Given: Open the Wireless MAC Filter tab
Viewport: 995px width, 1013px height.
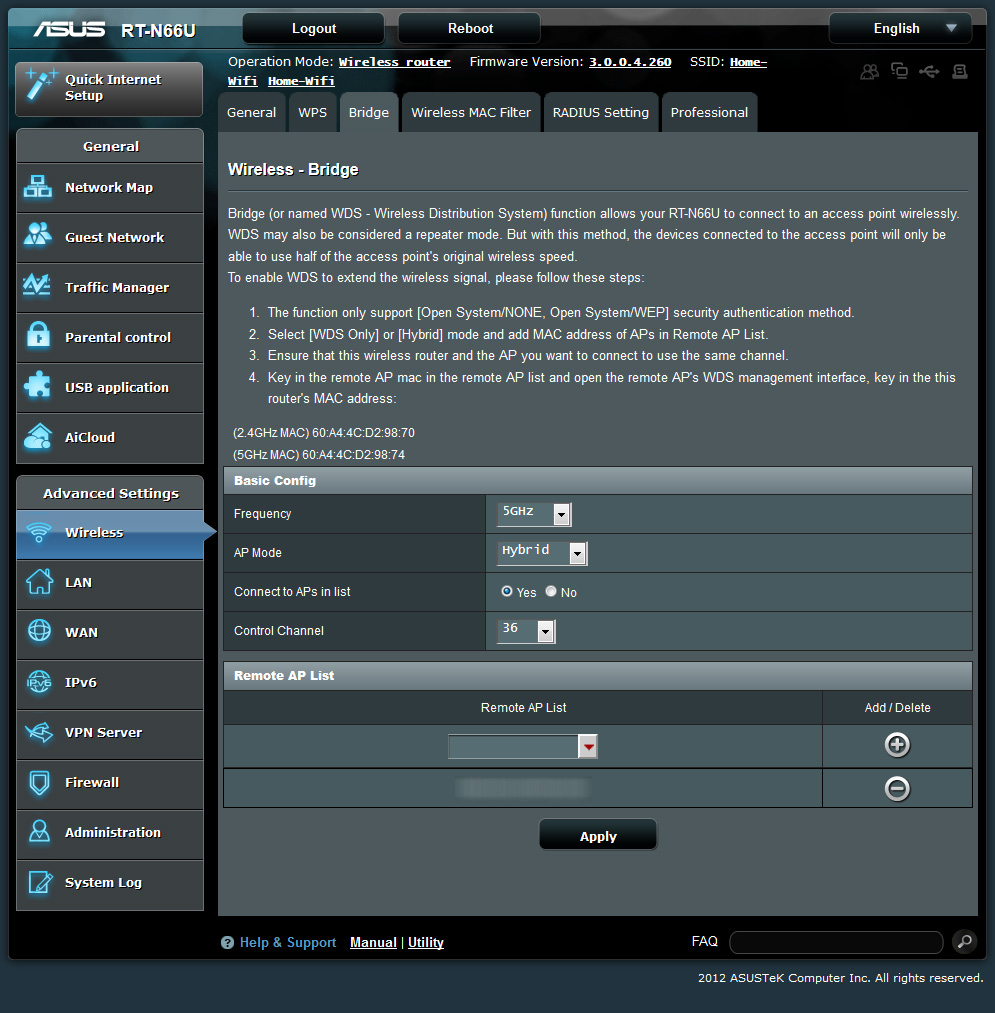Looking at the screenshot, I should pos(471,112).
